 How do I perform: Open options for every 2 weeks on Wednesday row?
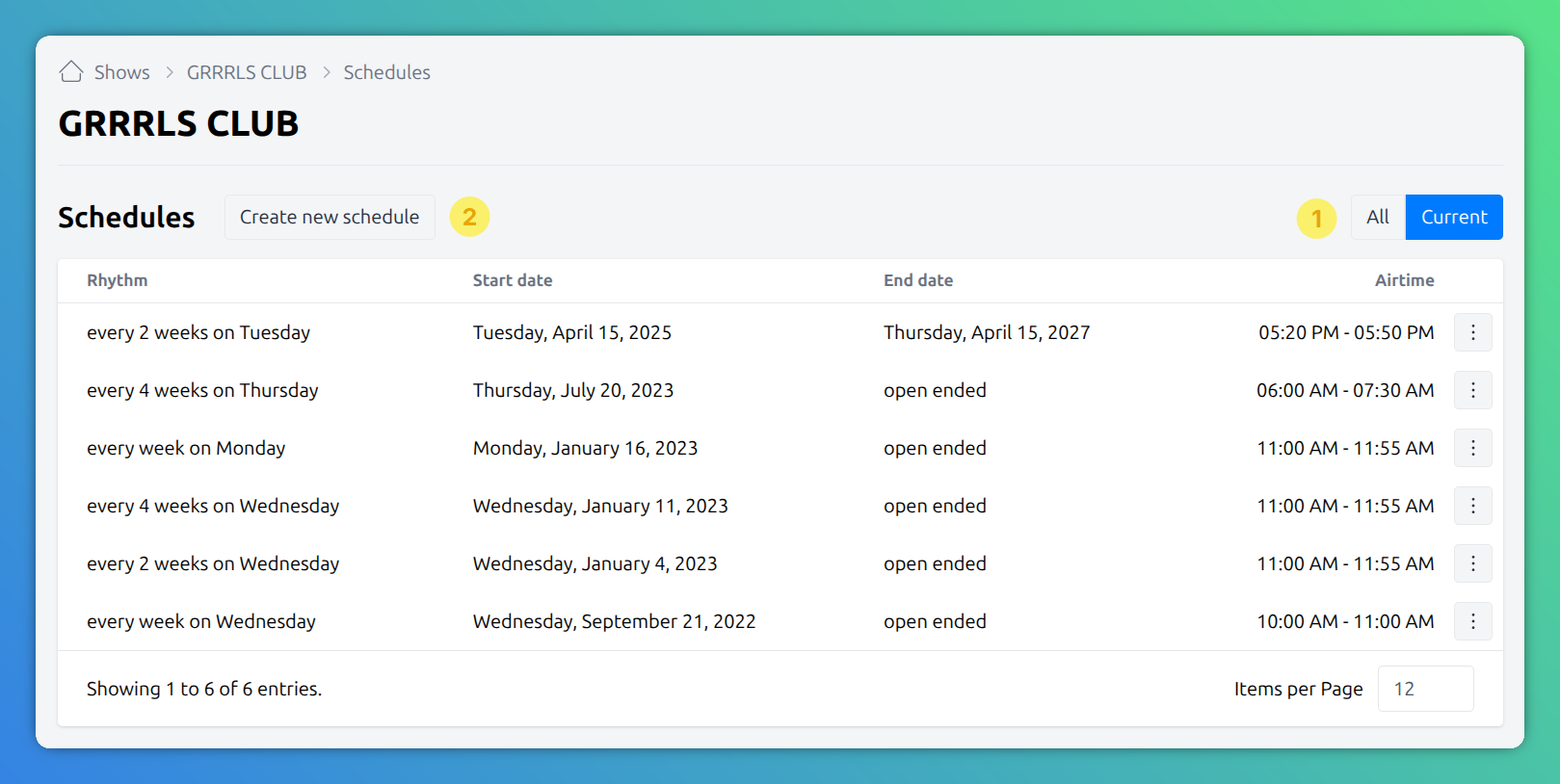pyautogui.click(x=1472, y=563)
